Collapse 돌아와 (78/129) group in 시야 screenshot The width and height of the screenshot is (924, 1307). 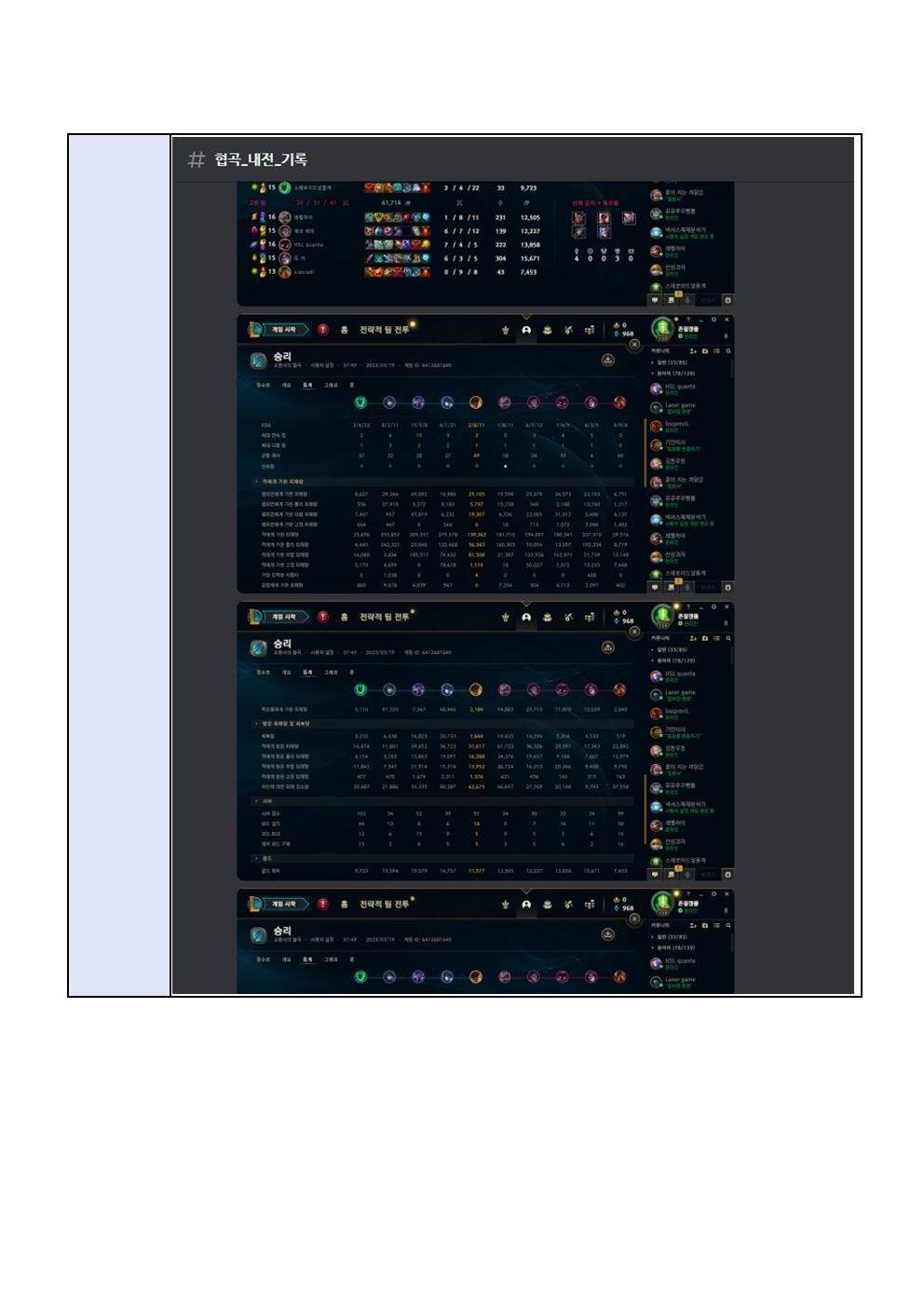tap(674, 660)
